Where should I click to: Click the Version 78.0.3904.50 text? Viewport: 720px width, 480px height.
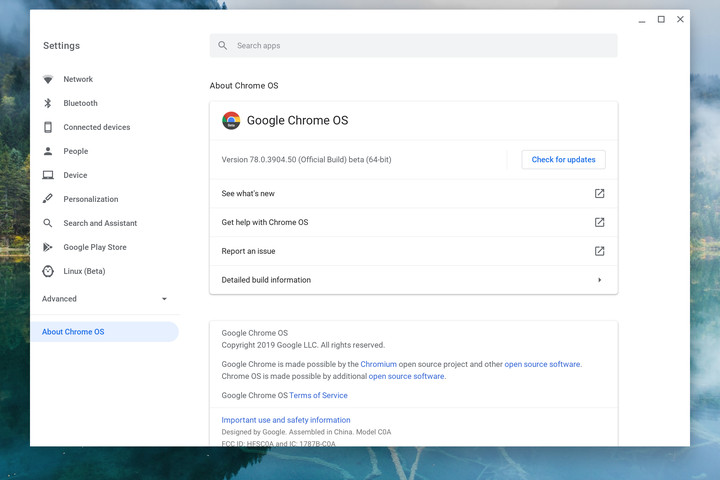pos(306,159)
